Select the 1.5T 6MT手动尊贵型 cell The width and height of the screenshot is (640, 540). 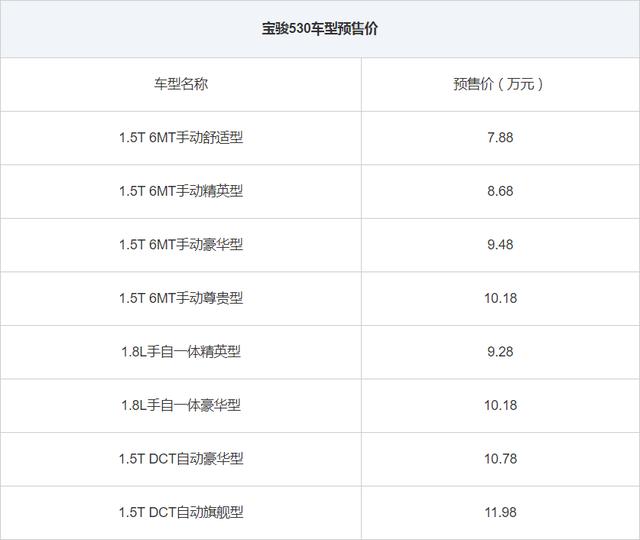pyautogui.click(x=181, y=298)
